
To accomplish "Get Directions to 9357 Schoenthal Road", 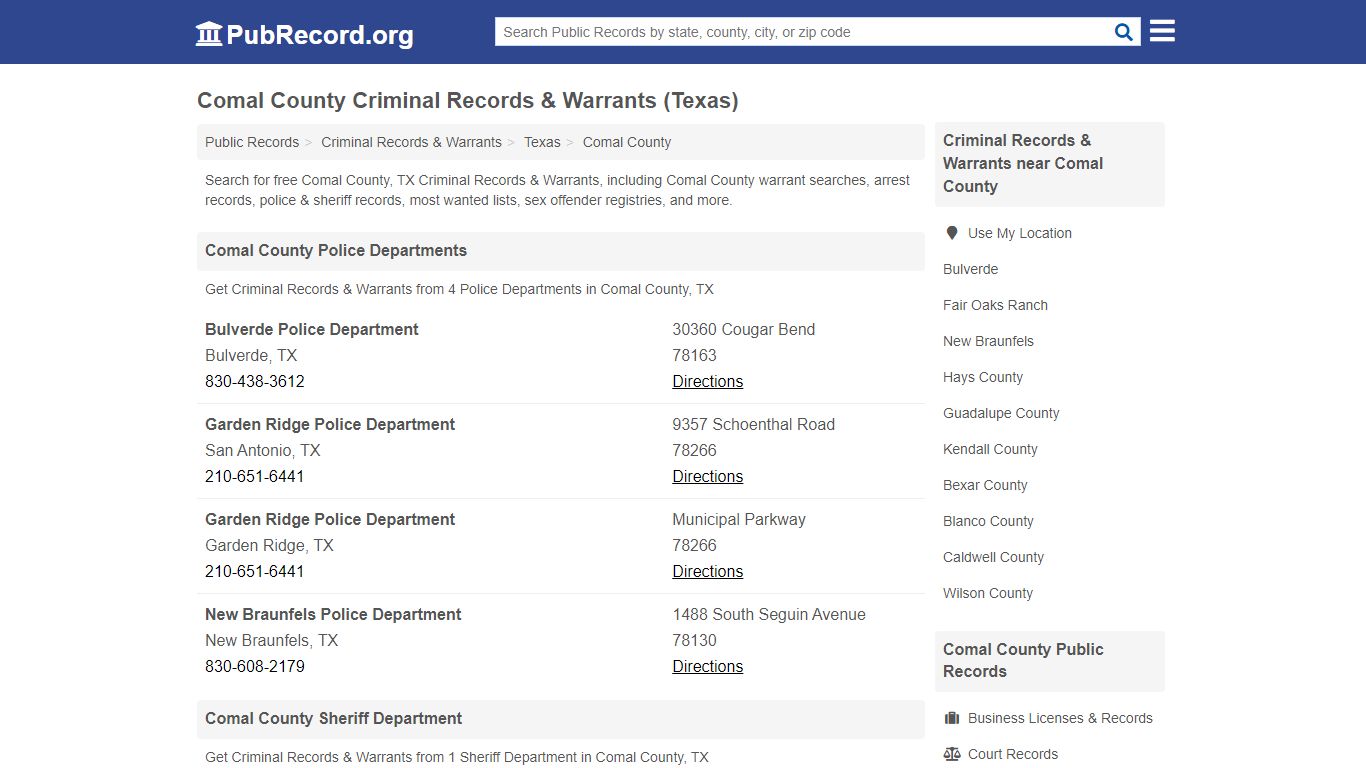I will (x=707, y=476).
